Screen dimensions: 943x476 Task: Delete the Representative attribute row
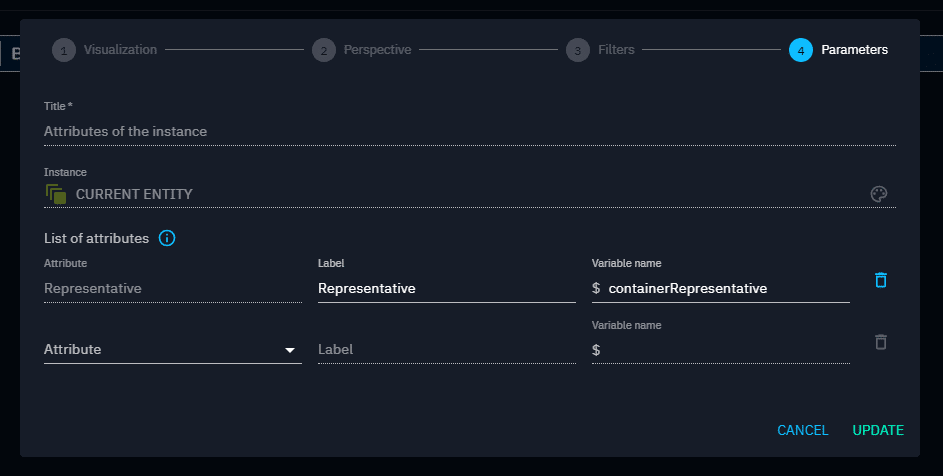[x=880, y=280]
